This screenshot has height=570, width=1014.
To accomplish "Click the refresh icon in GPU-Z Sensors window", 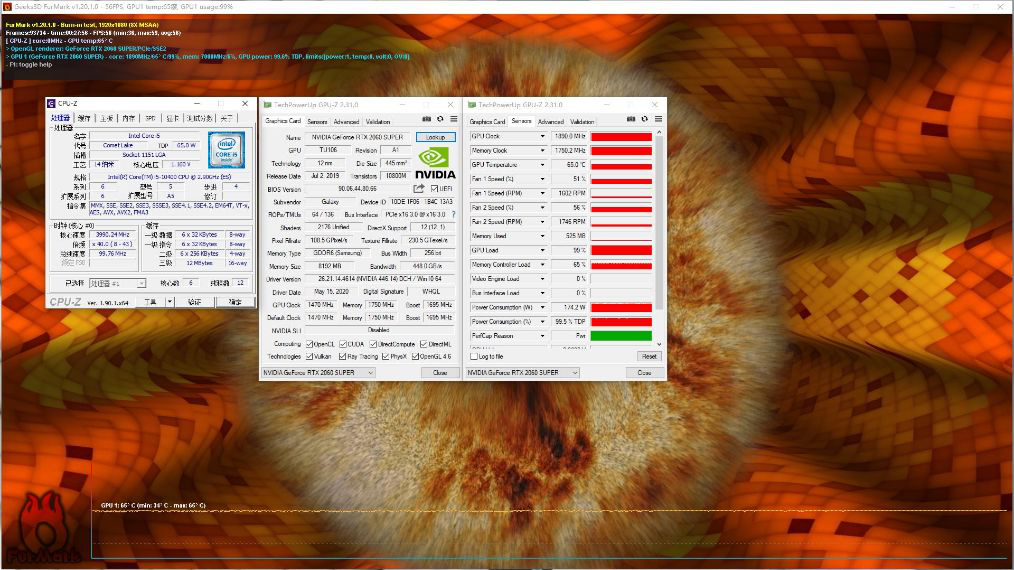I will 645,121.
